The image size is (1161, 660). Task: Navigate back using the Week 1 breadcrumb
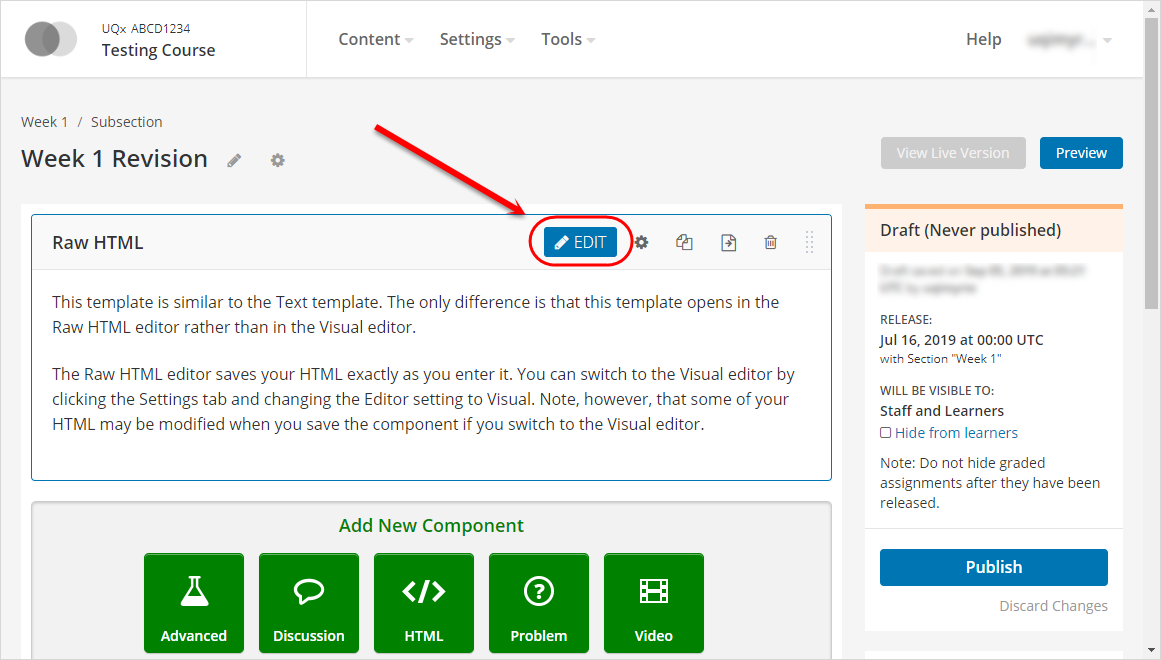point(44,121)
